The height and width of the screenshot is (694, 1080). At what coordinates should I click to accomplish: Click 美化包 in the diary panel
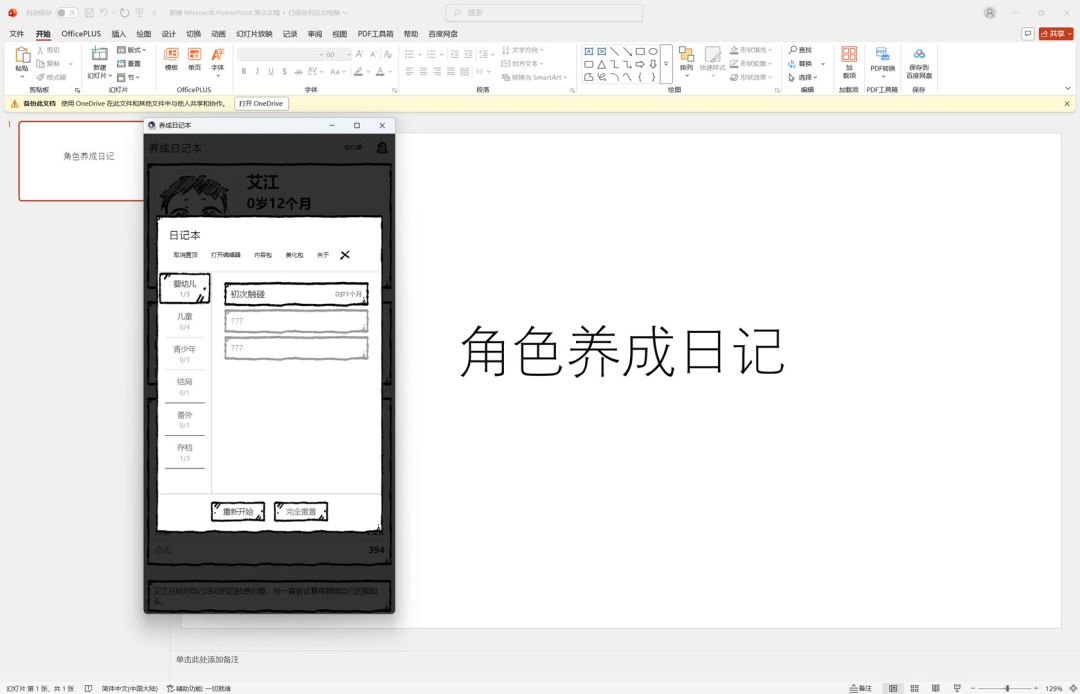294,255
